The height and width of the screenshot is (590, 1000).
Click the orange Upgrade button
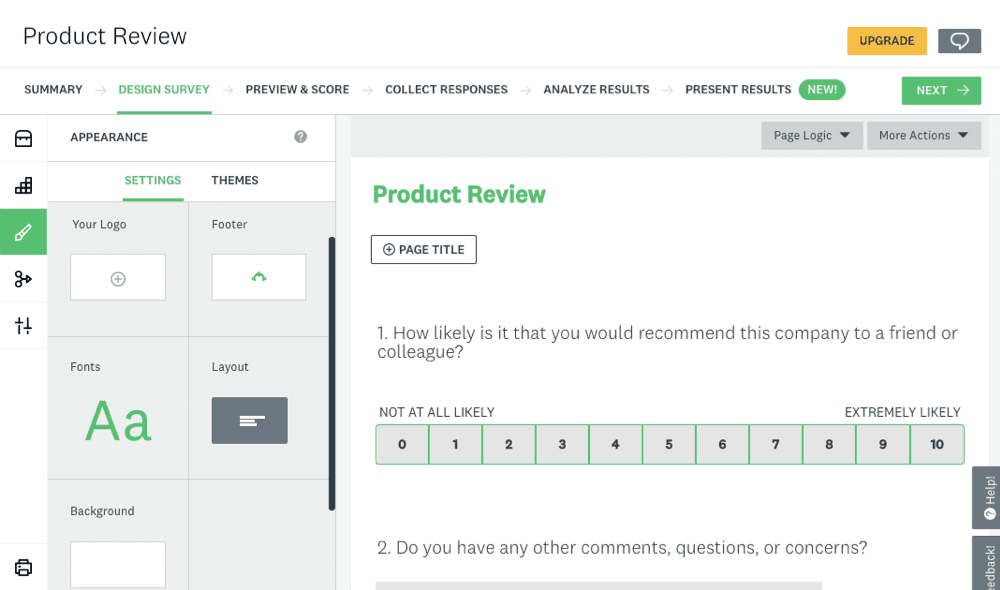pyautogui.click(x=886, y=41)
